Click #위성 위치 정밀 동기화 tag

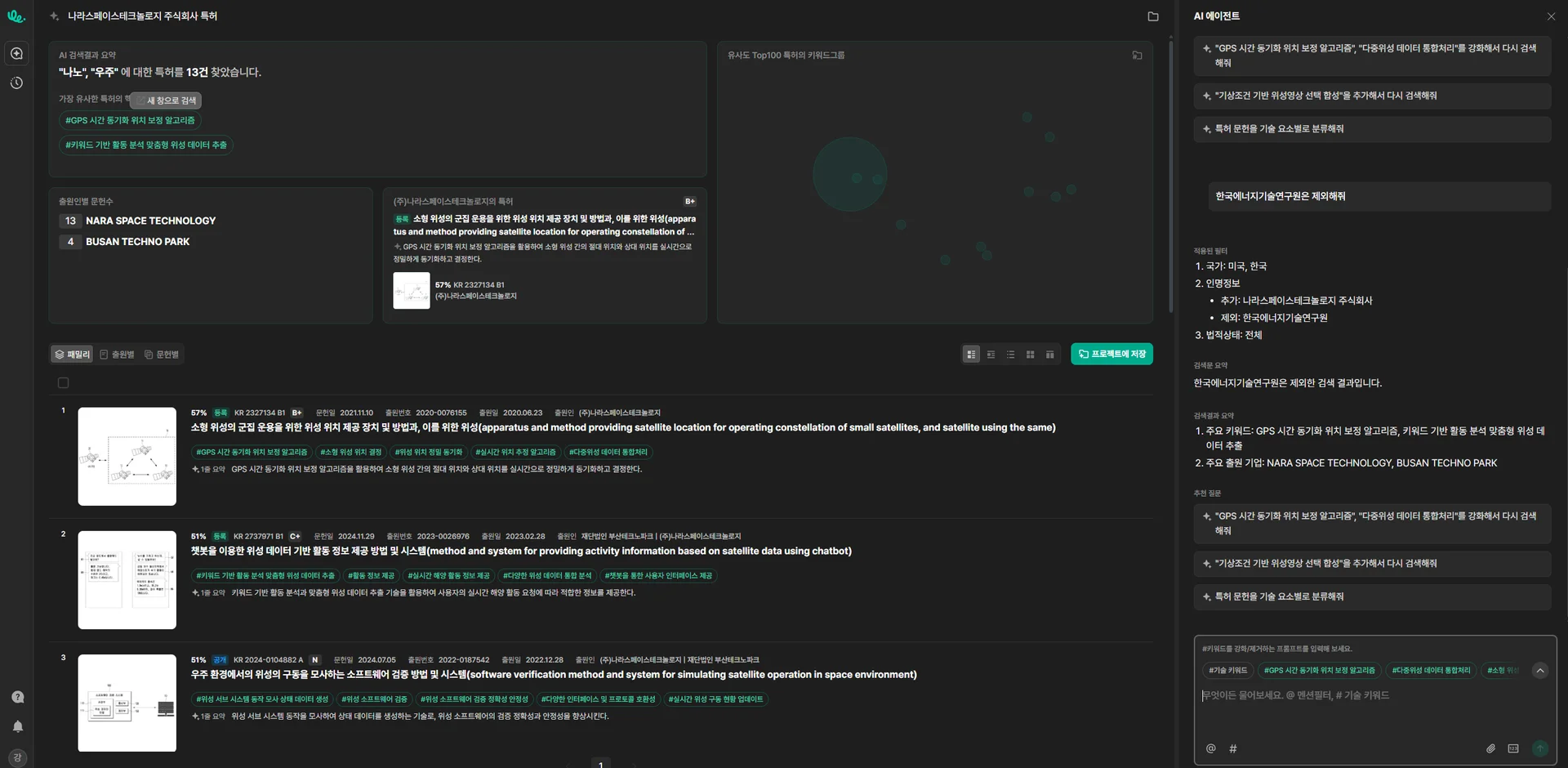tap(428, 453)
